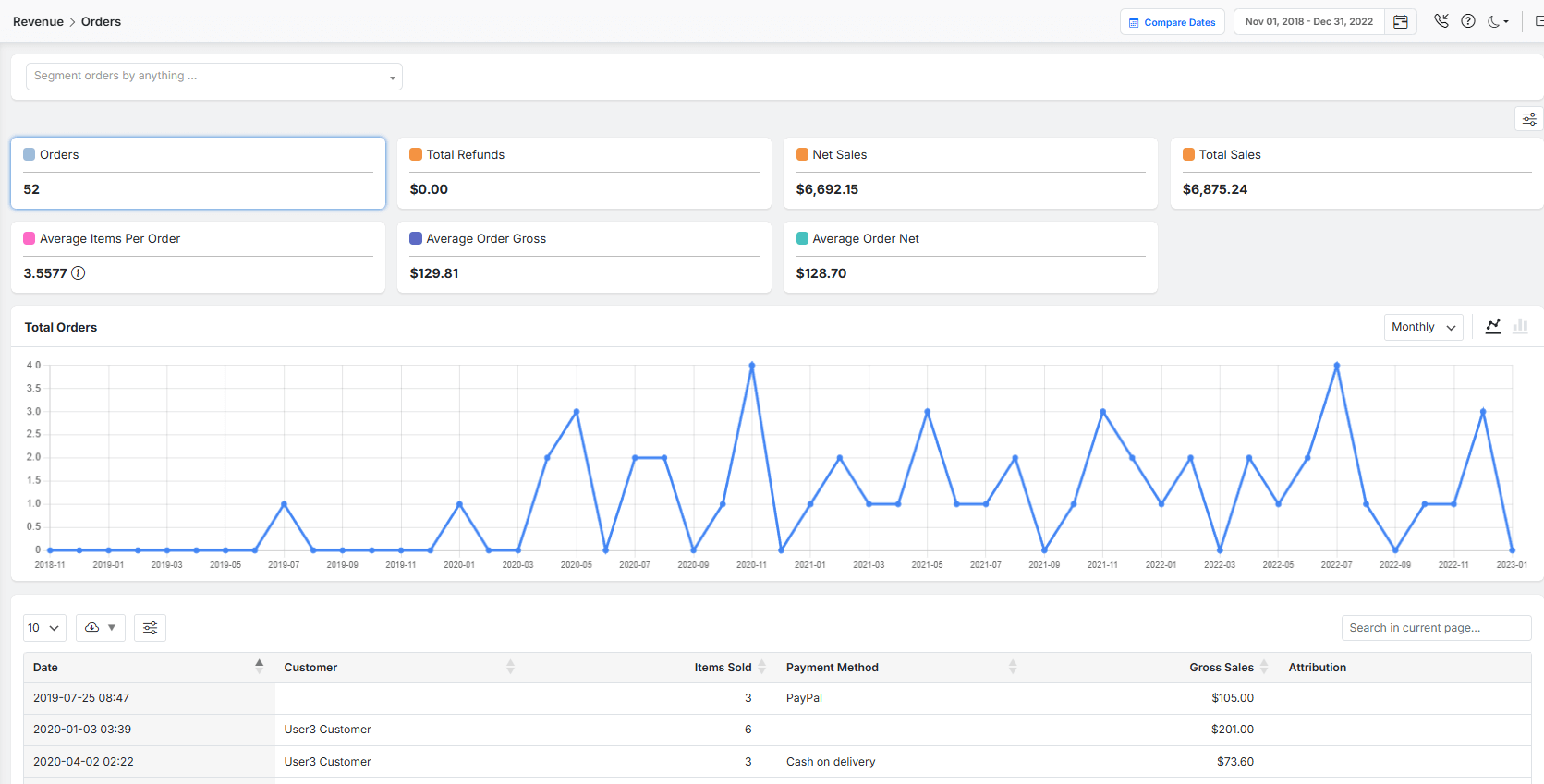The height and width of the screenshot is (784, 1544).
Task: Click the Search in current page field
Action: pos(1435,628)
